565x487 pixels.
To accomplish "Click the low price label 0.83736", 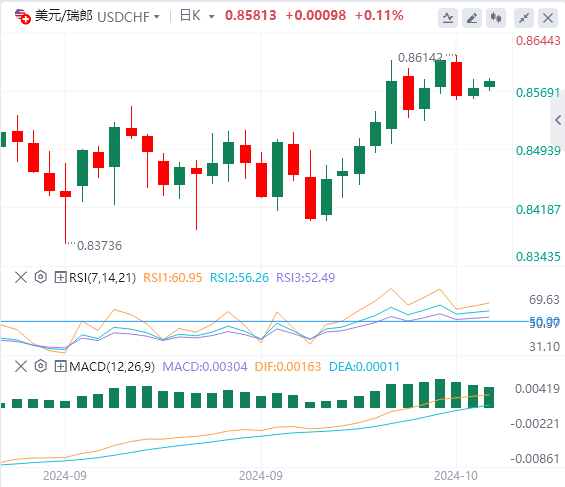I will click(x=99, y=246).
